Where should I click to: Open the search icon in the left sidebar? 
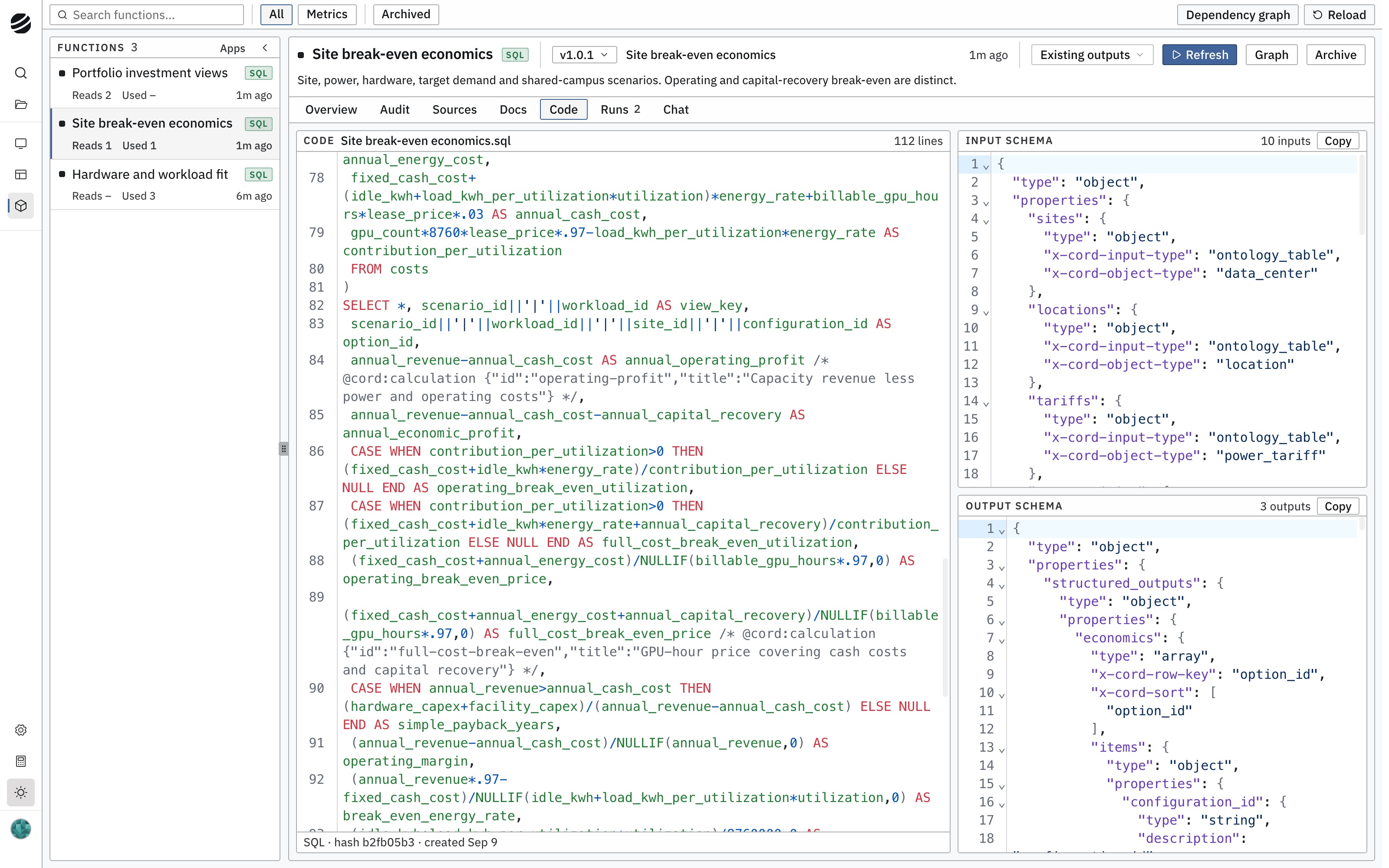pos(21,73)
